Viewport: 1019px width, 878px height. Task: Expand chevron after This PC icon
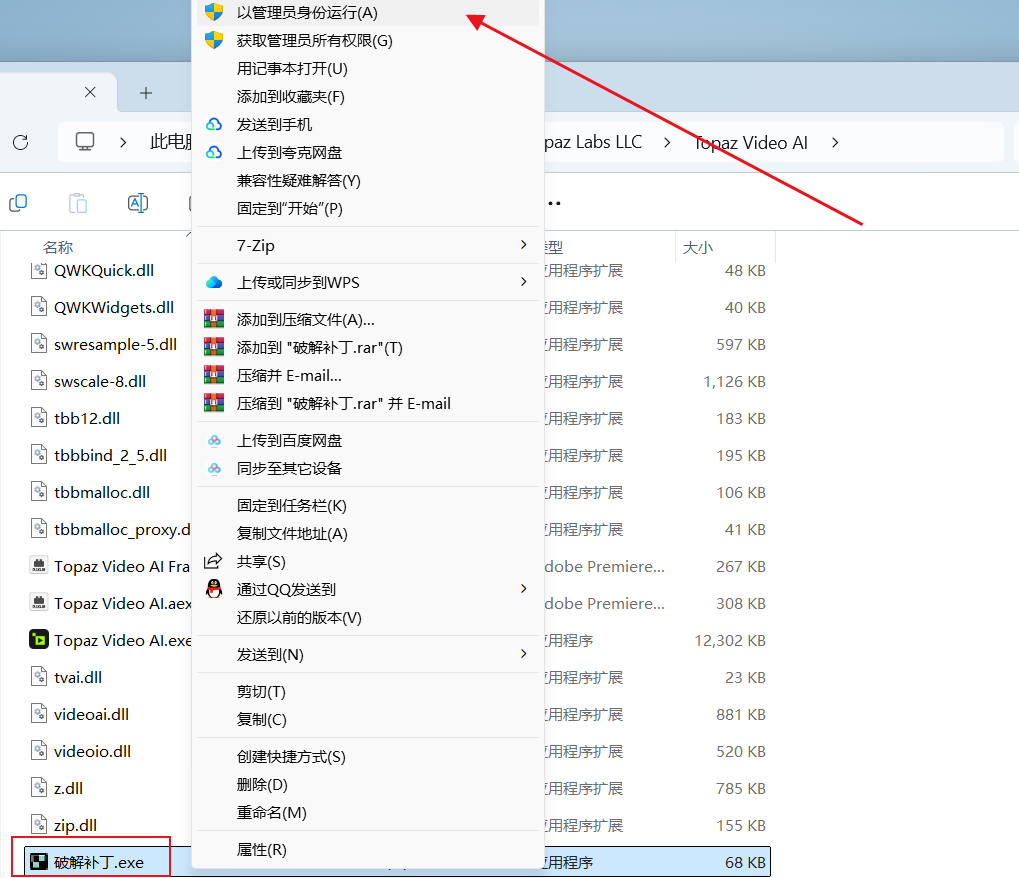pos(123,142)
